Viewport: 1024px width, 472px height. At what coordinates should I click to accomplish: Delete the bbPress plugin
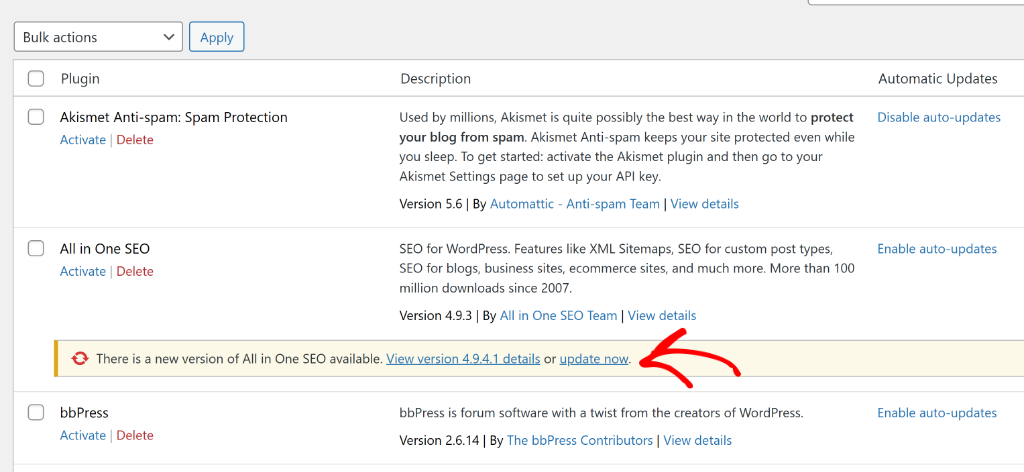(135, 435)
